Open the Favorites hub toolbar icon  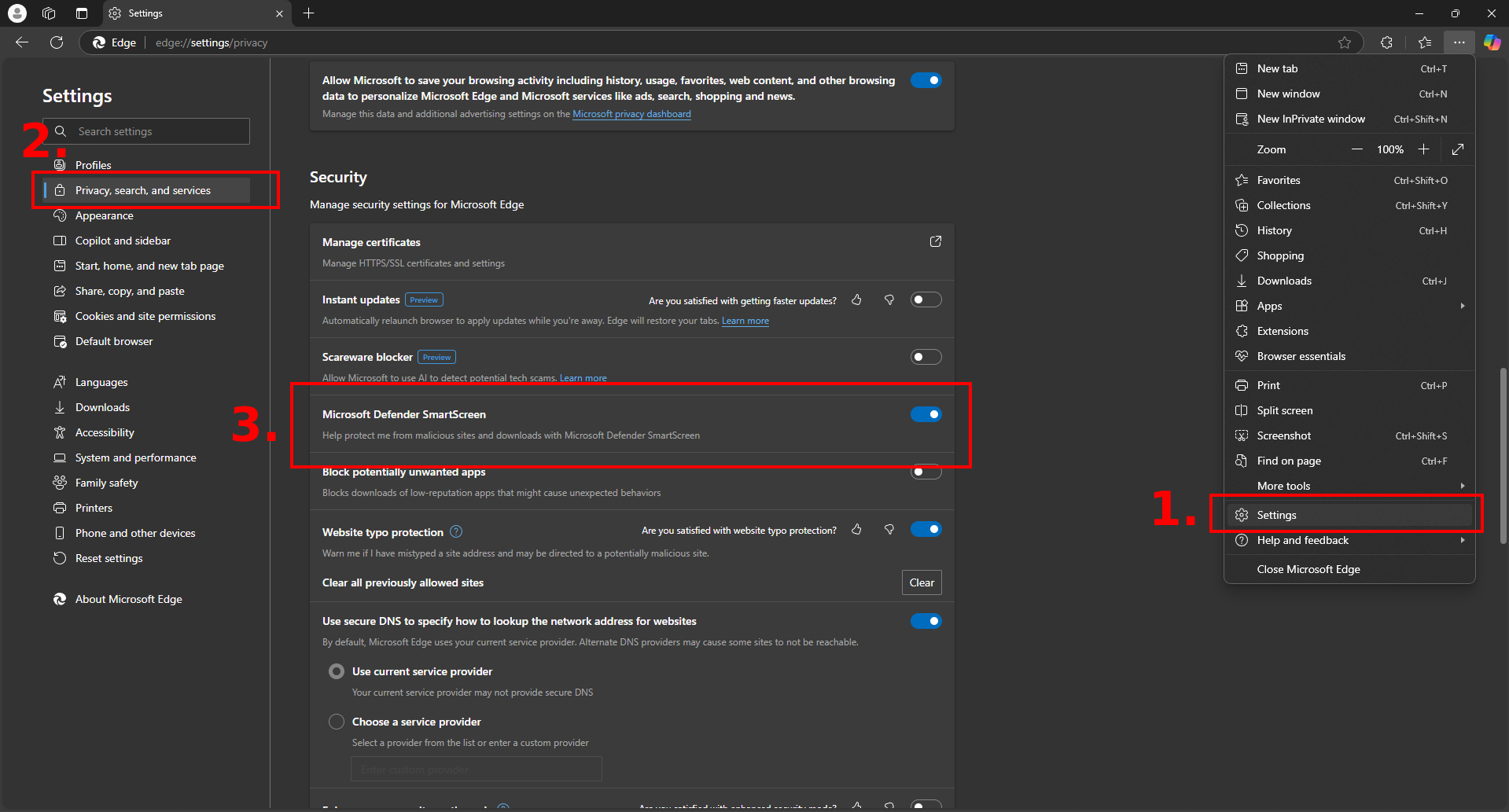click(x=1425, y=42)
